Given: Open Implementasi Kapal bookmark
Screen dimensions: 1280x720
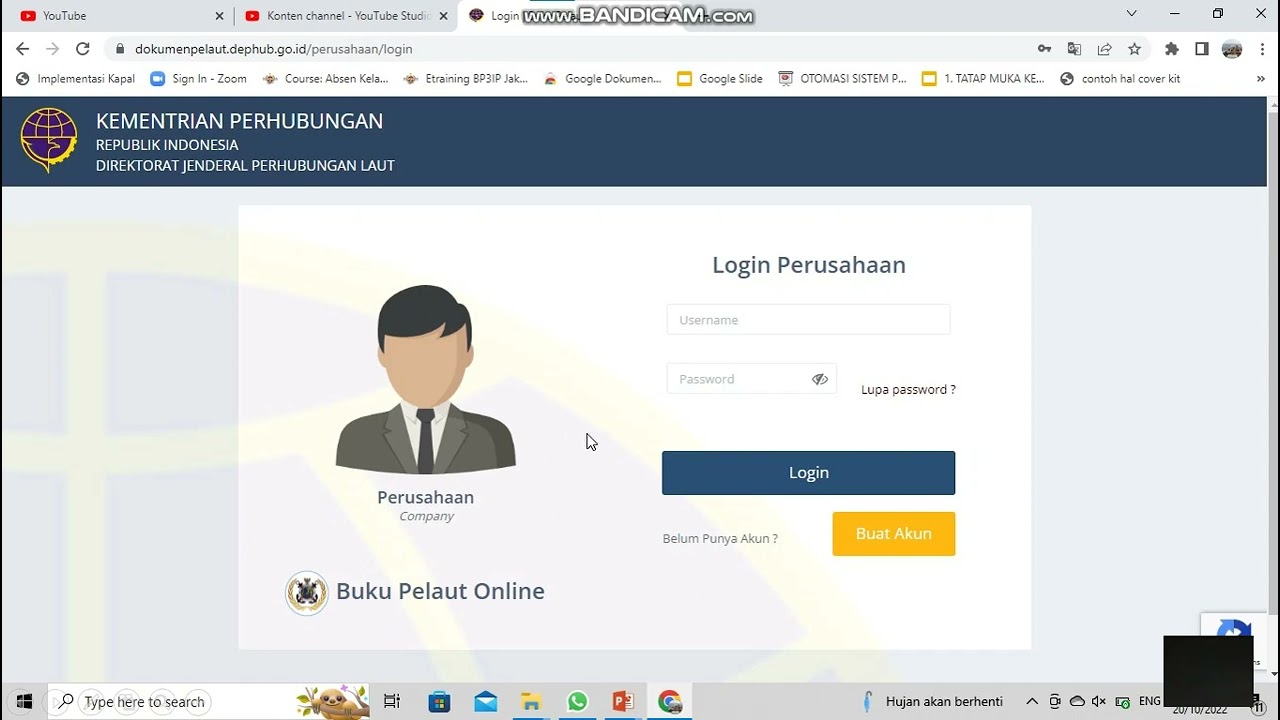Looking at the screenshot, I should click(x=76, y=79).
